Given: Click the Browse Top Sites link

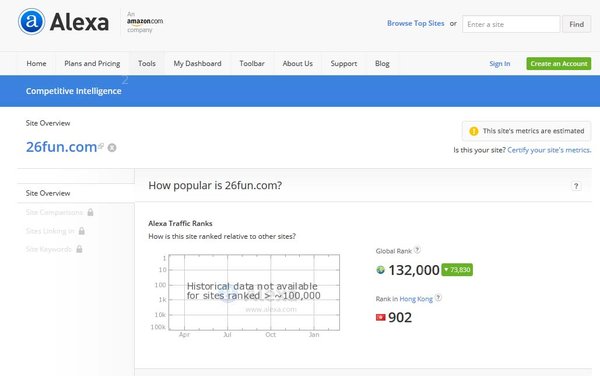Looking at the screenshot, I should click(416, 23).
